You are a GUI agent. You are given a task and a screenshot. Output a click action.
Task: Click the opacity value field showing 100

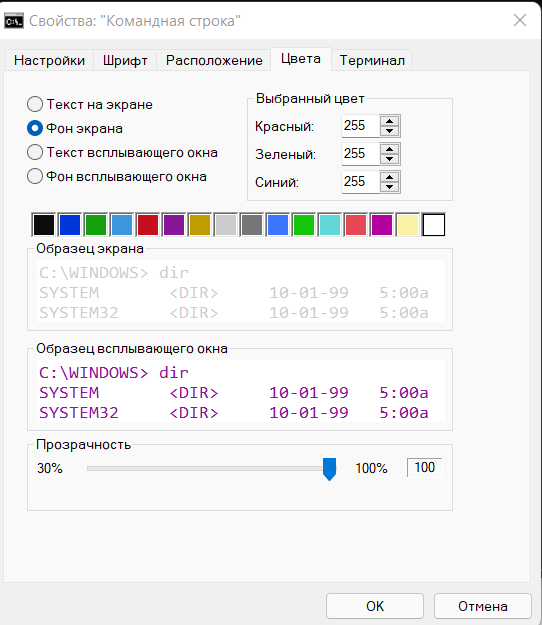[x=424, y=468]
